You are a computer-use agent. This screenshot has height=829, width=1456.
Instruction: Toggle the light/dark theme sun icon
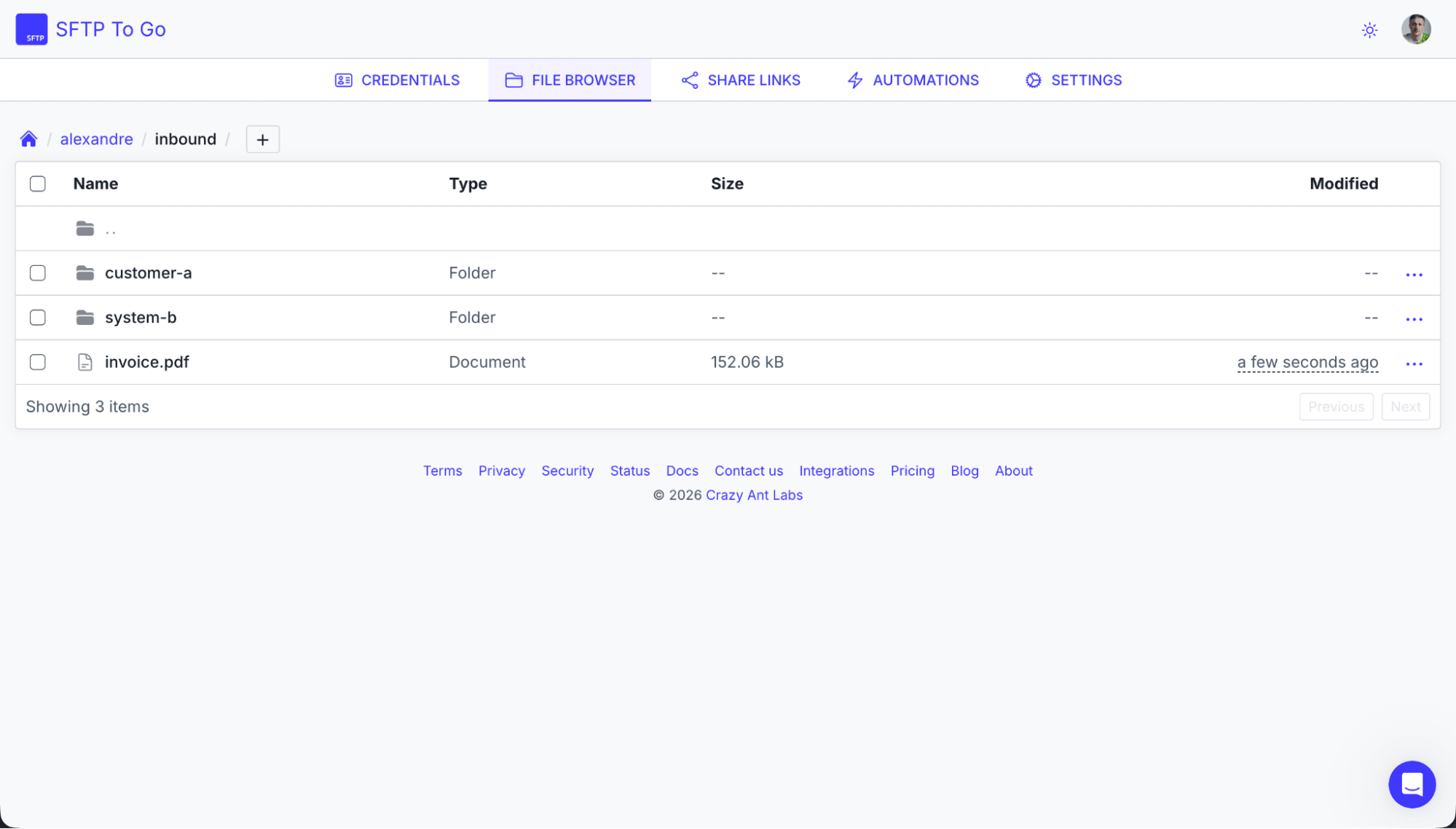[x=1369, y=30]
